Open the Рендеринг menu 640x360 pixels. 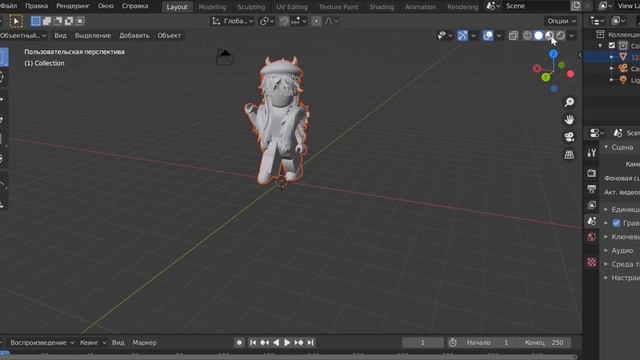[x=73, y=6]
